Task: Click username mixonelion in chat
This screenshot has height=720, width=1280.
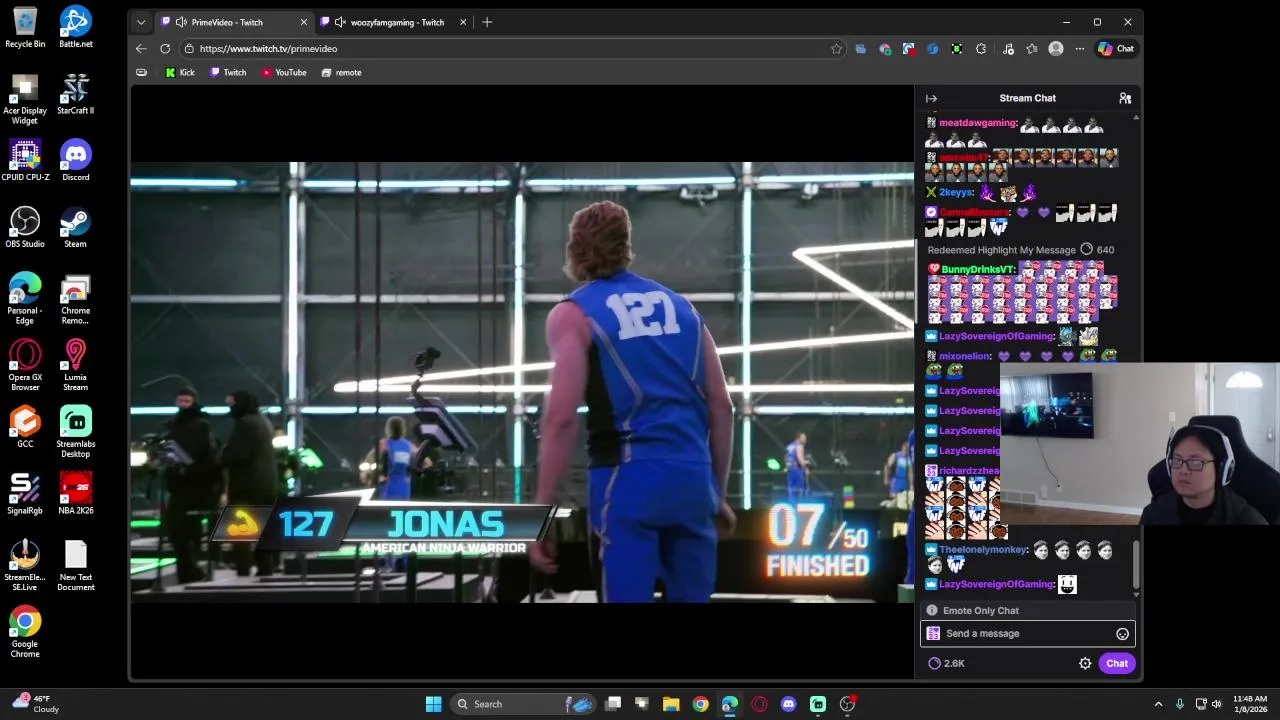Action: [964, 356]
